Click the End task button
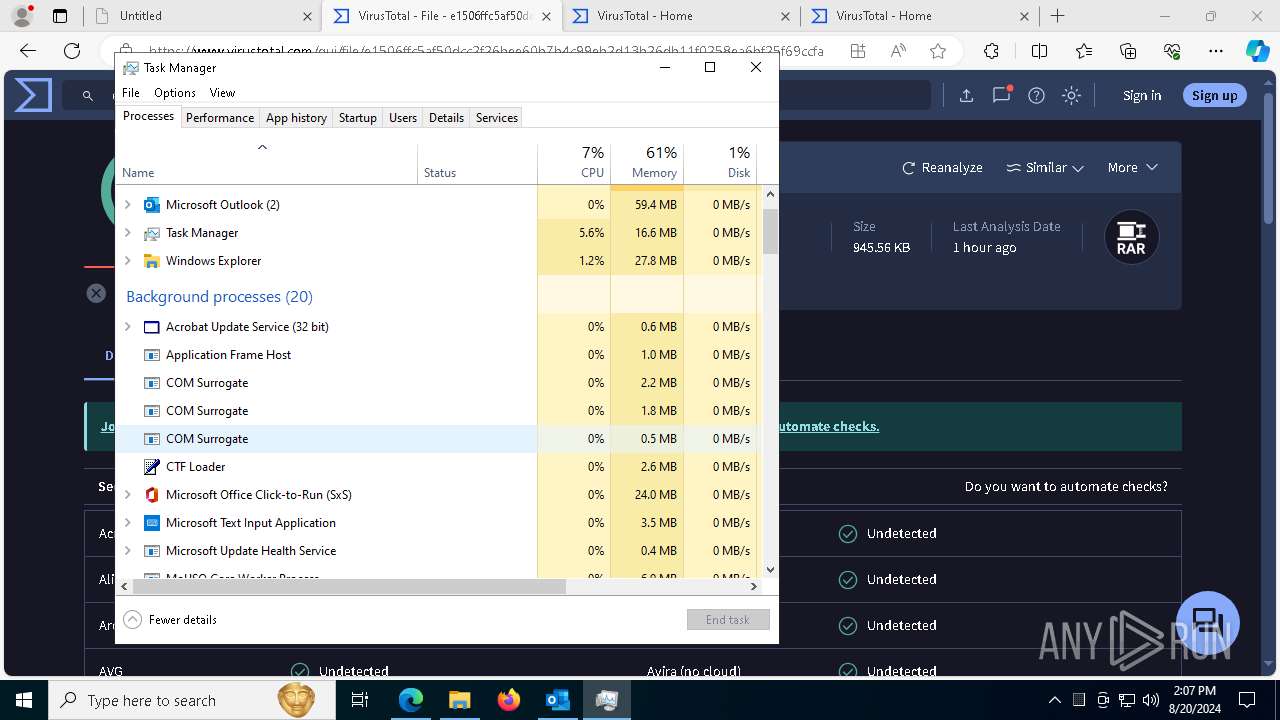1280x720 pixels. click(728, 620)
